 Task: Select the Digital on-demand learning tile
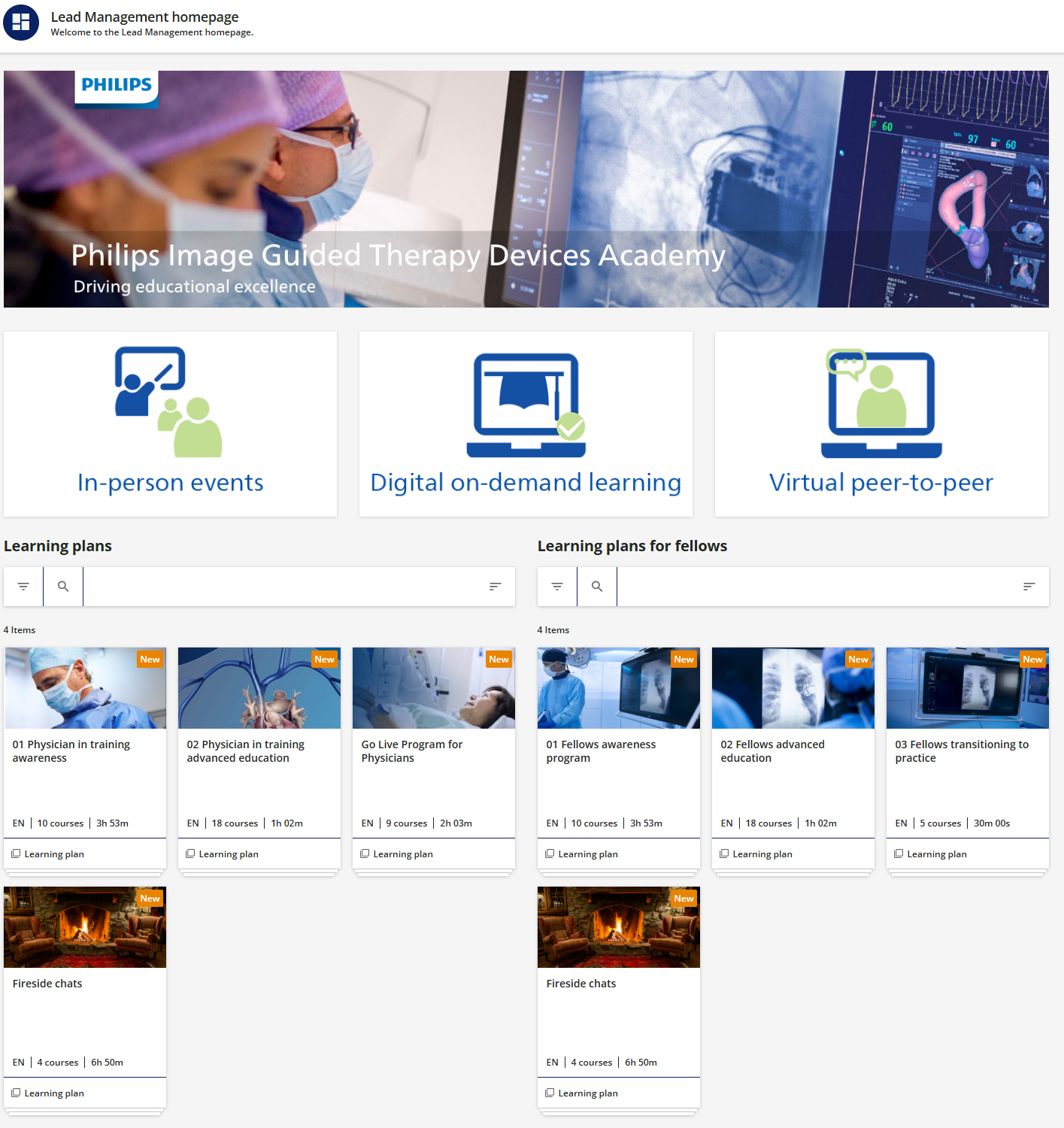[526, 424]
